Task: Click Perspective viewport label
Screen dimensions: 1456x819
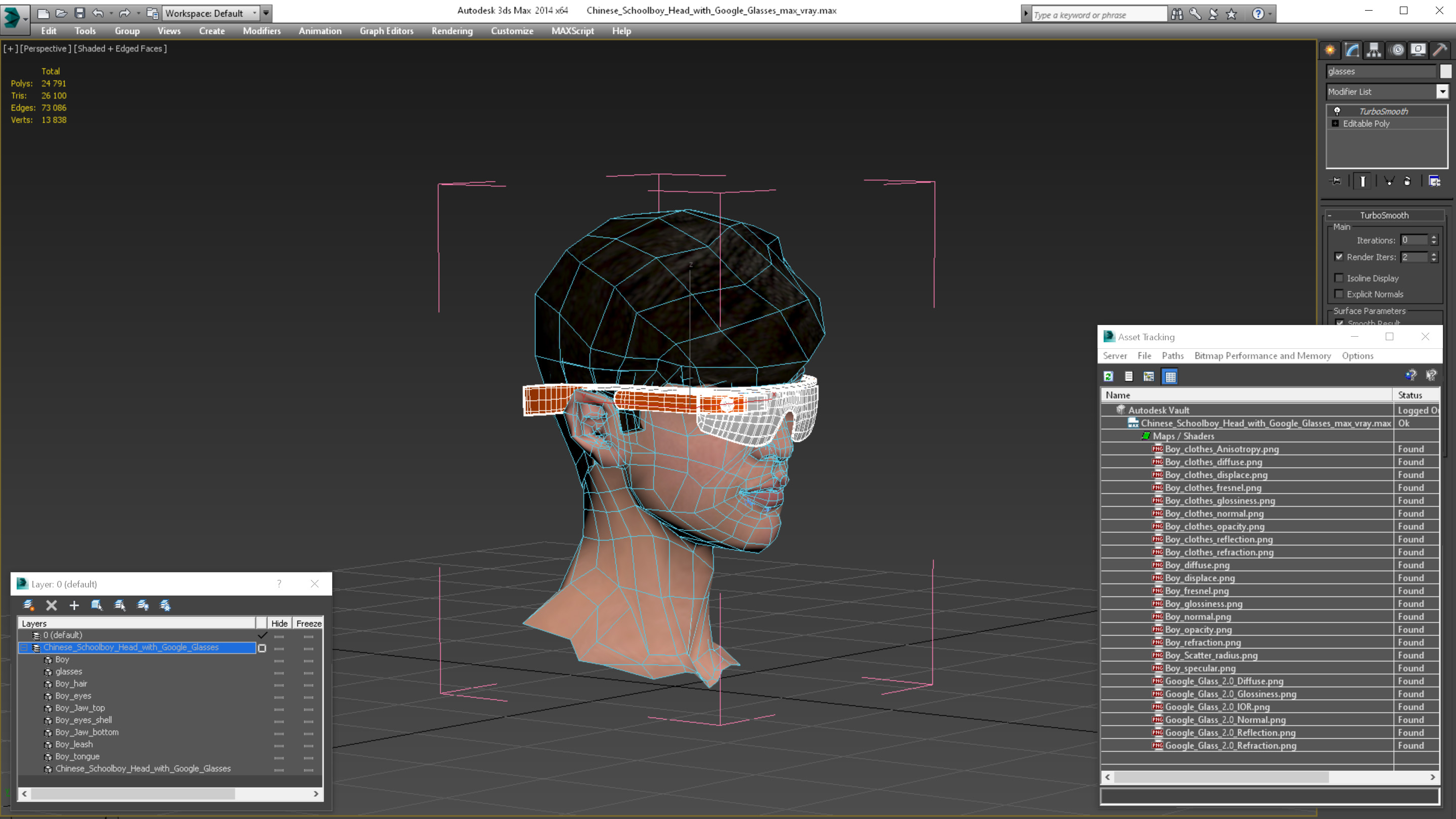Action: coord(46,49)
